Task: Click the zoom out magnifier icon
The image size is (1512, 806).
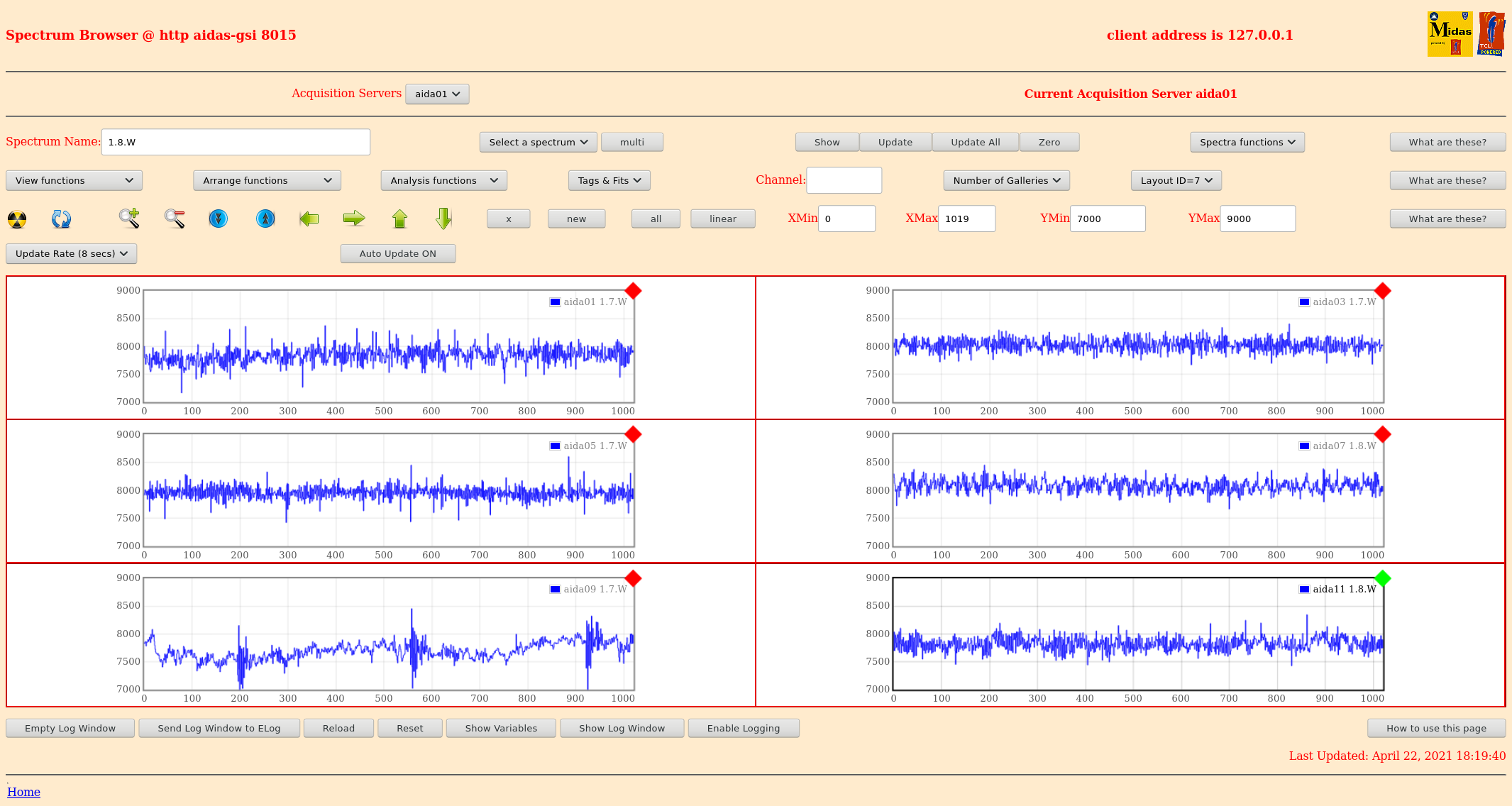Action: (x=175, y=219)
